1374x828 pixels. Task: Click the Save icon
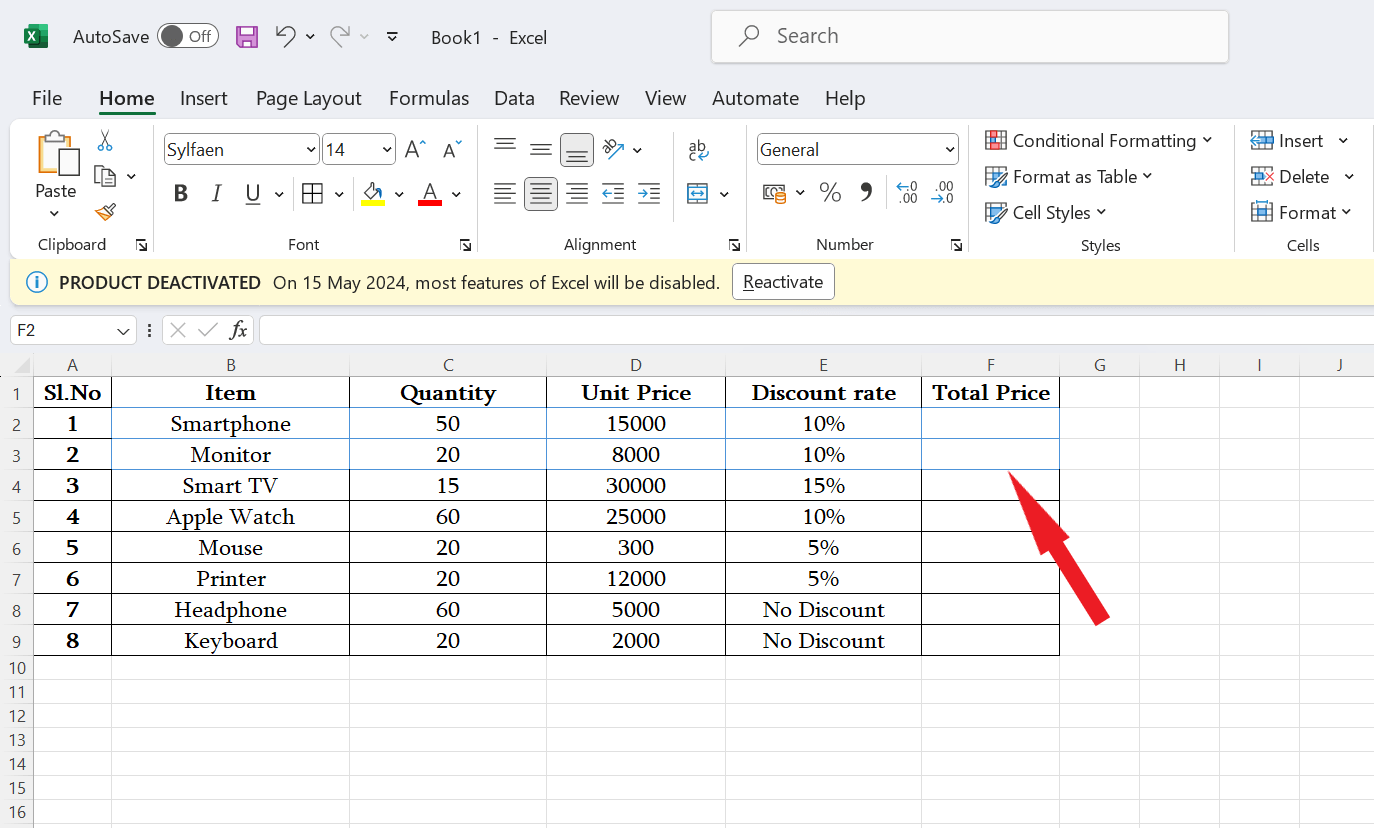[x=246, y=36]
